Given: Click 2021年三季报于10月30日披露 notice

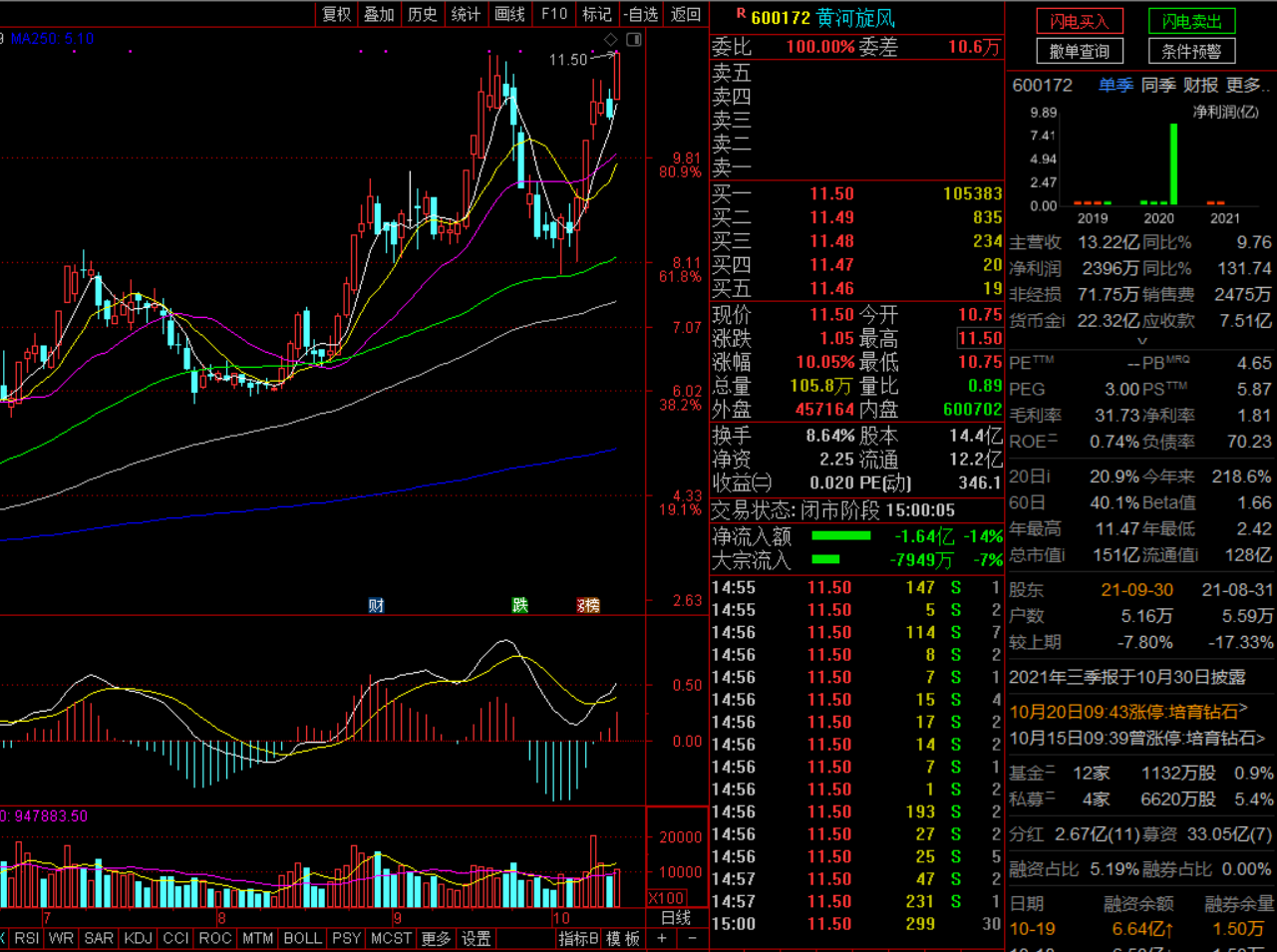Looking at the screenshot, I should (x=1127, y=677).
